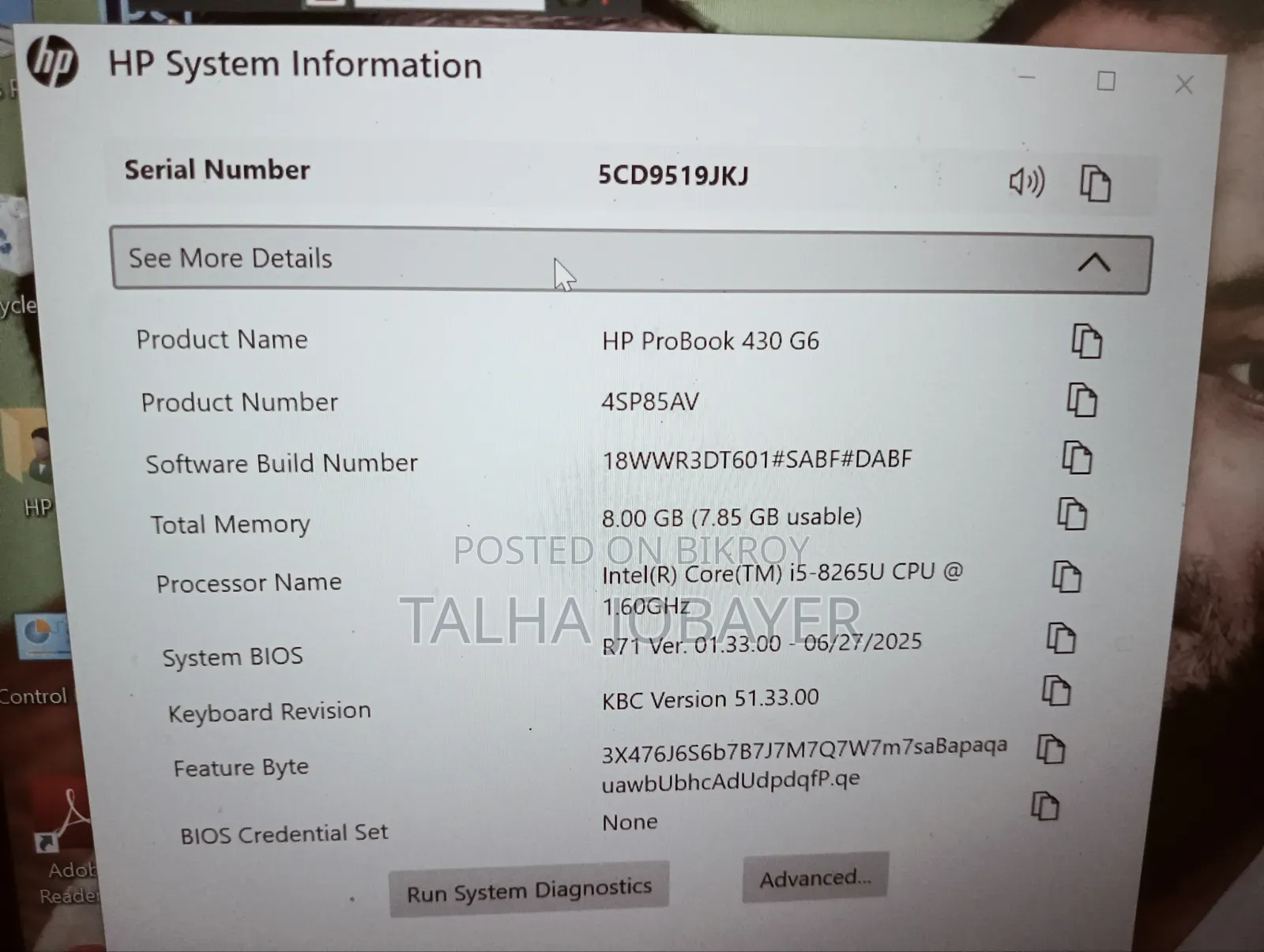This screenshot has height=952, width=1264.
Task: Open the Advanced... options
Action: coord(815,877)
